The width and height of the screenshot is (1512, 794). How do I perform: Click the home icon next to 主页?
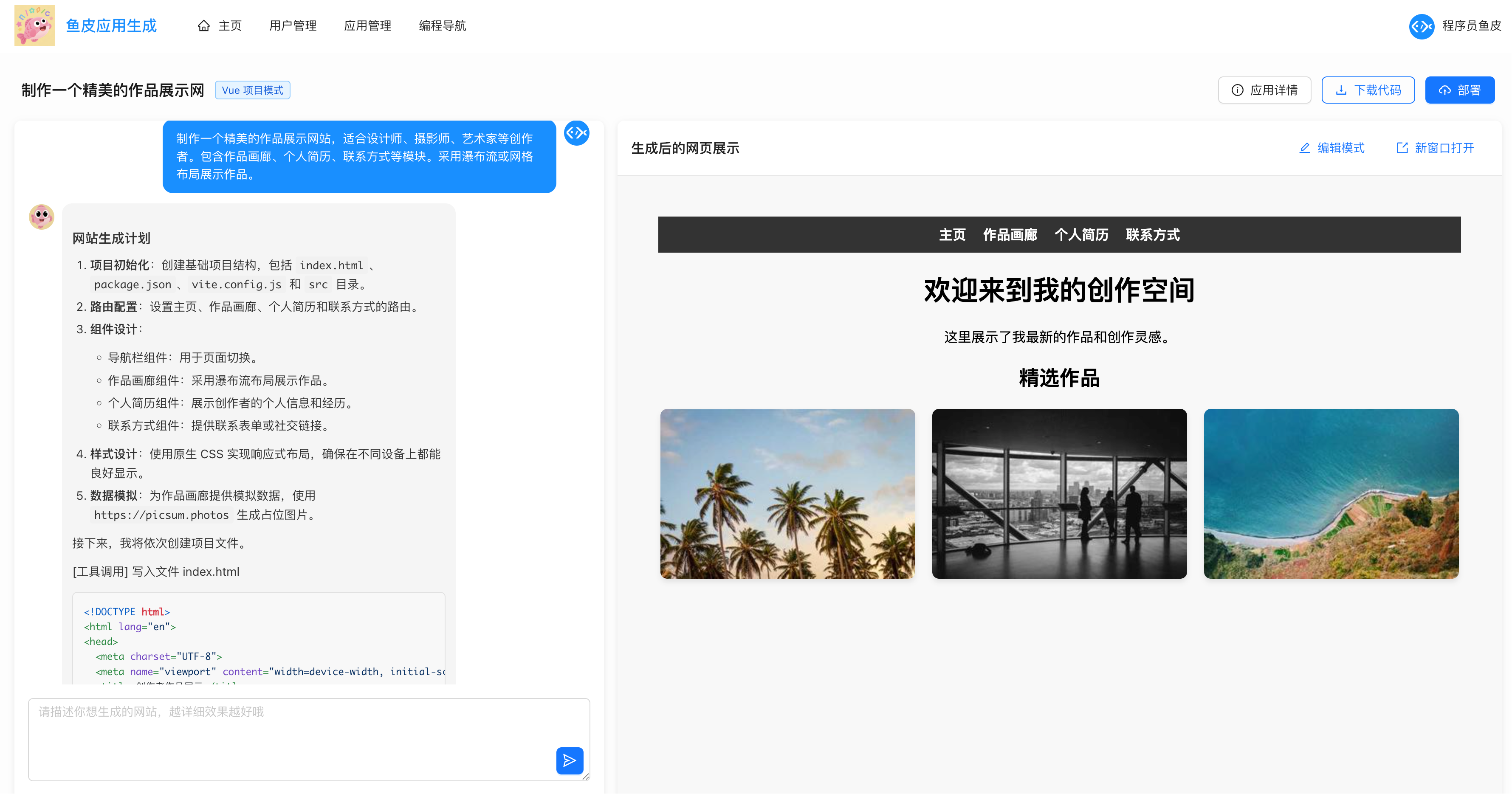click(x=204, y=26)
